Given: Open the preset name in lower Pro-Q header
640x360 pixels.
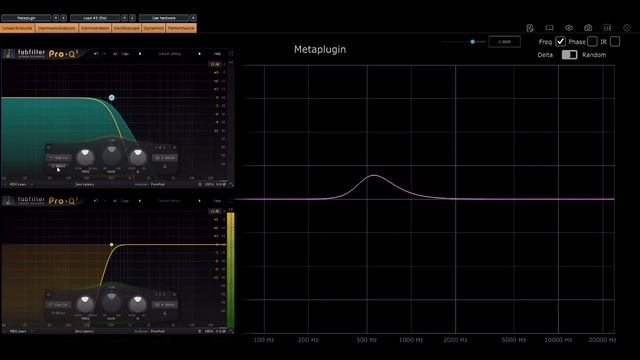Looking at the screenshot, I should [169, 201].
